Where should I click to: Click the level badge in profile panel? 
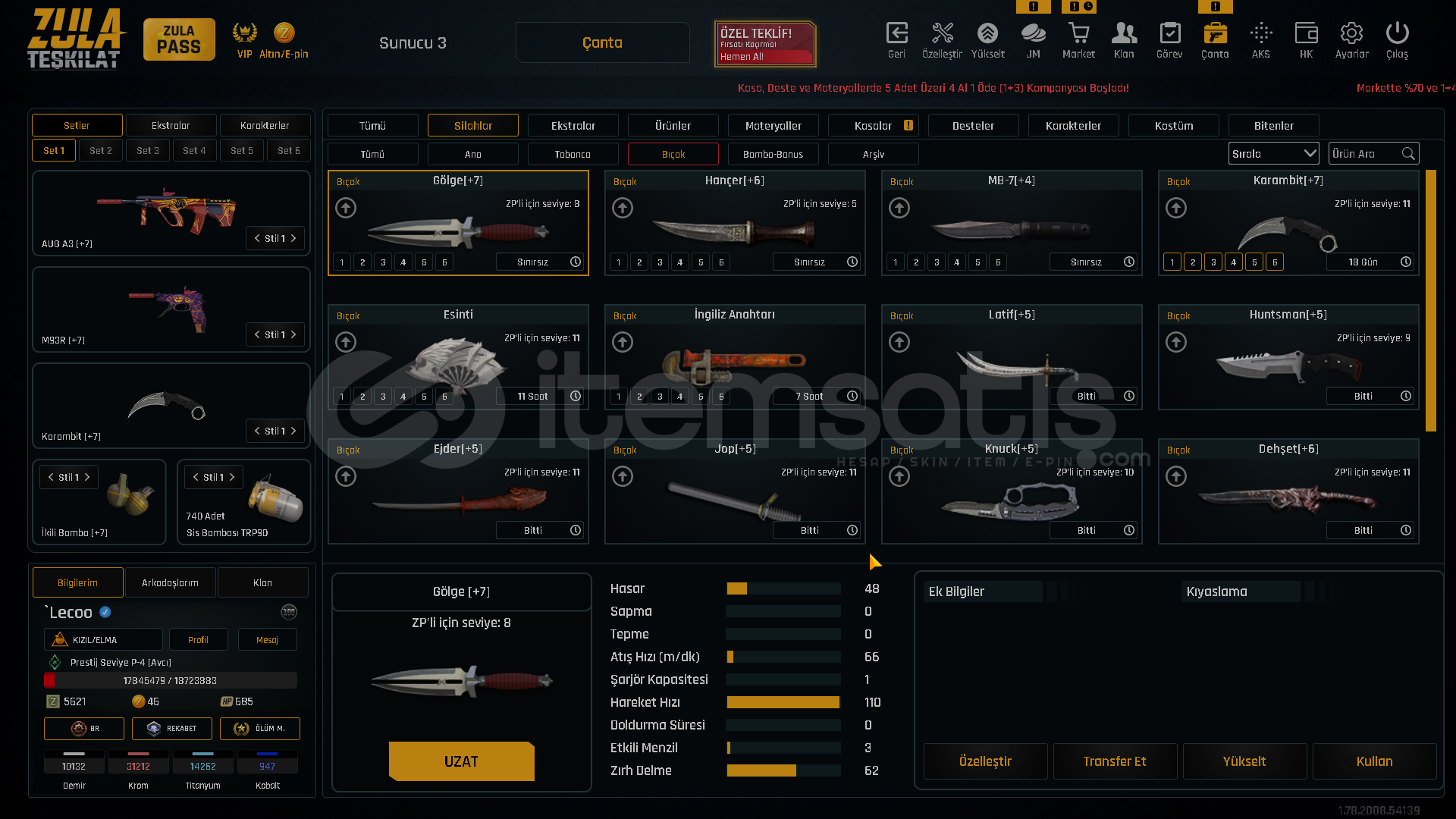[289, 612]
